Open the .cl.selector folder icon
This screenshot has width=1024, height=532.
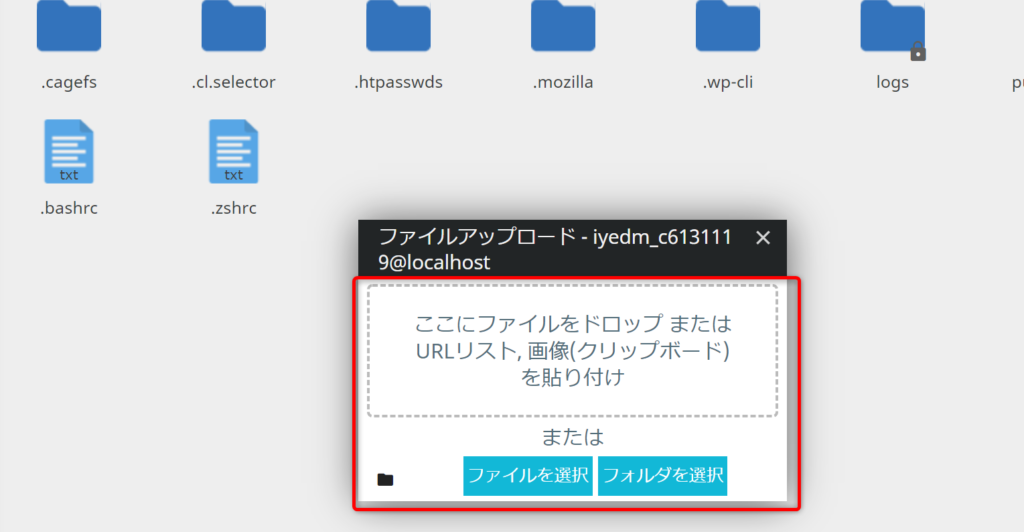click(x=233, y=25)
